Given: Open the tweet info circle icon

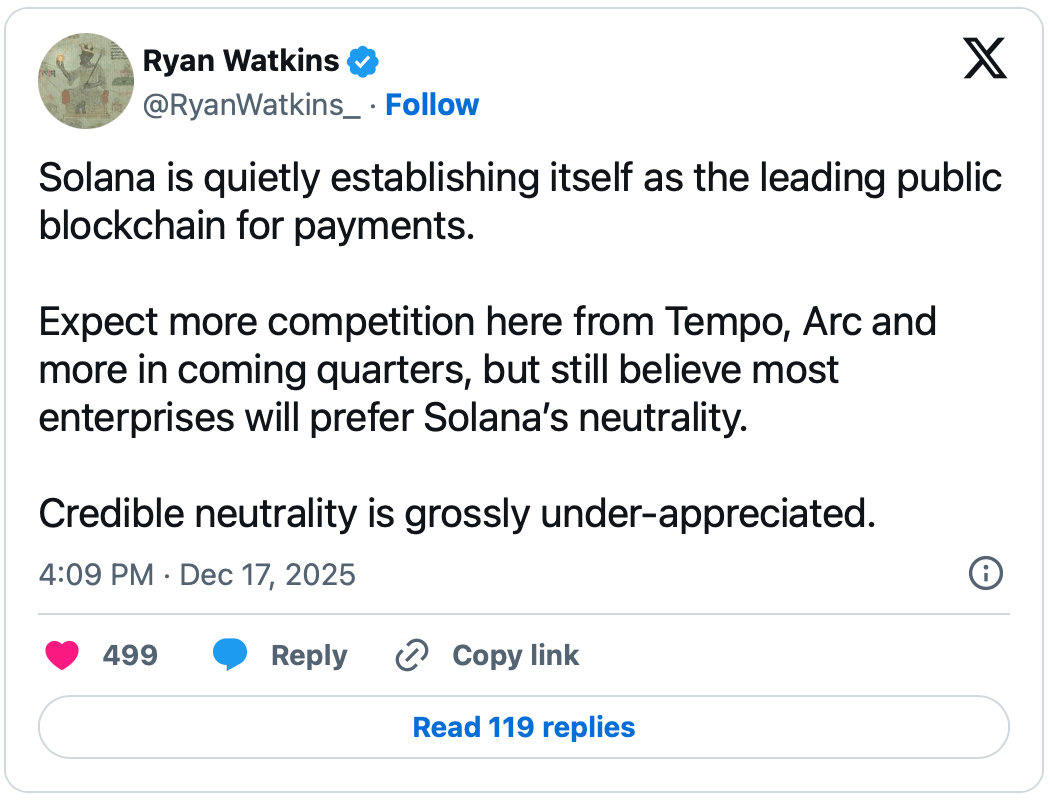Looking at the screenshot, I should pos(986,573).
